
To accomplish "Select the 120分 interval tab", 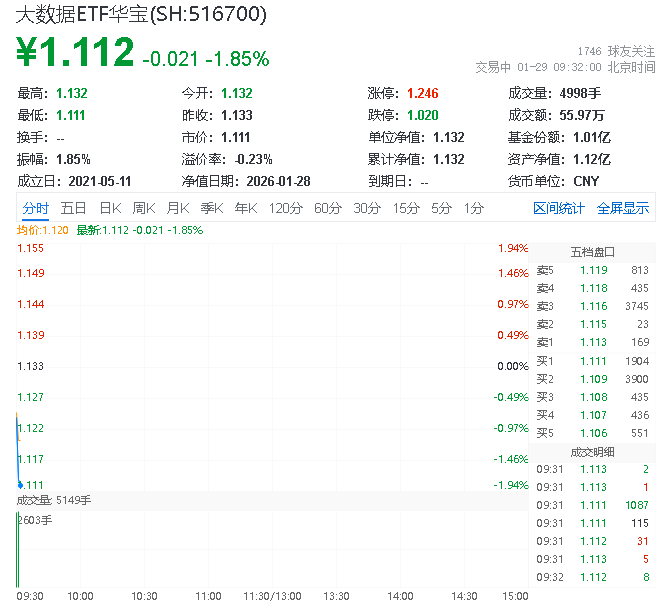I will click(285, 208).
